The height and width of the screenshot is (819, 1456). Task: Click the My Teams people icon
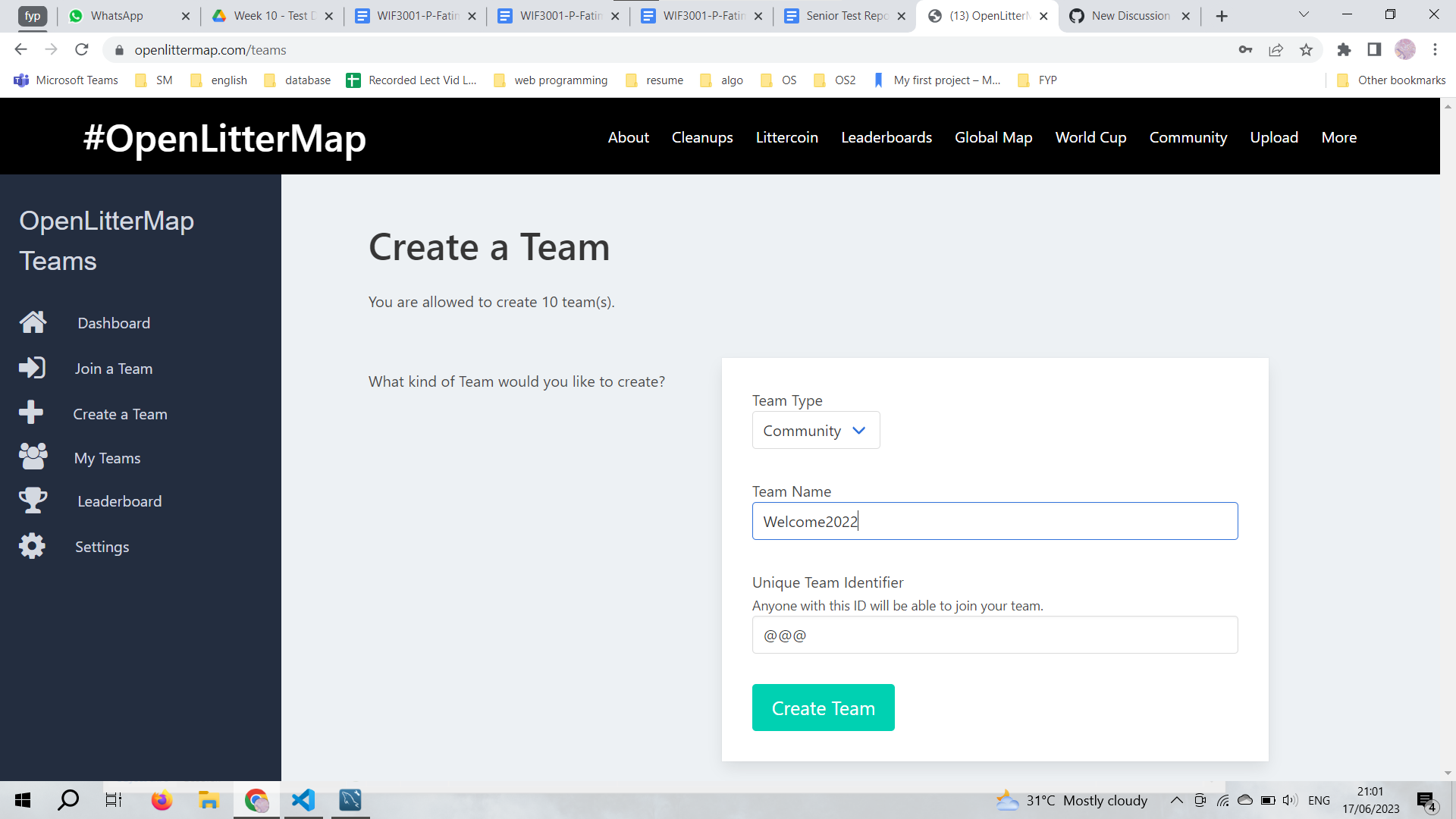pyautogui.click(x=33, y=457)
